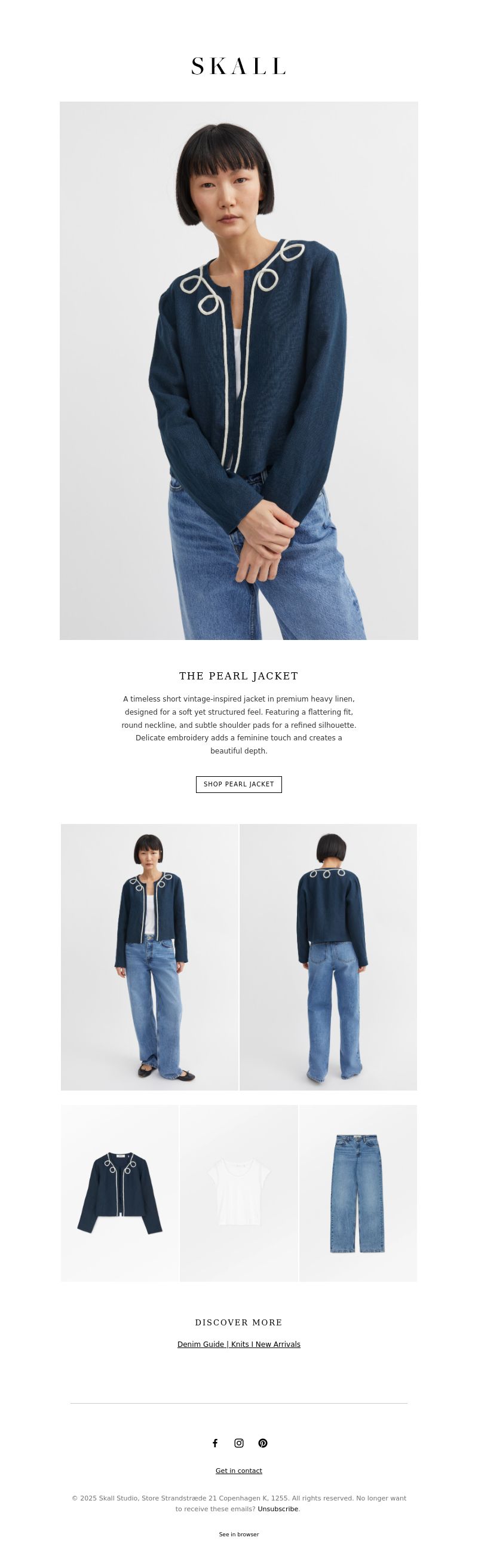The width and height of the screenshot is (478, 1568).
Task: Select the blue jeans product image
Action: click(358, 1193)
